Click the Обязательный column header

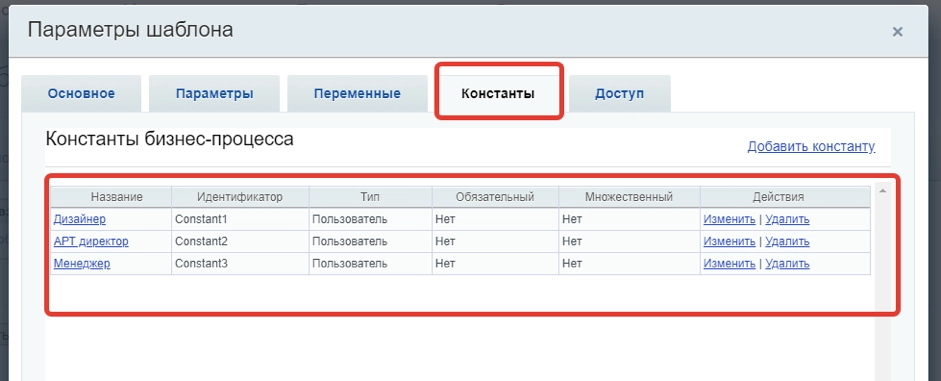(x=495, y=197)
